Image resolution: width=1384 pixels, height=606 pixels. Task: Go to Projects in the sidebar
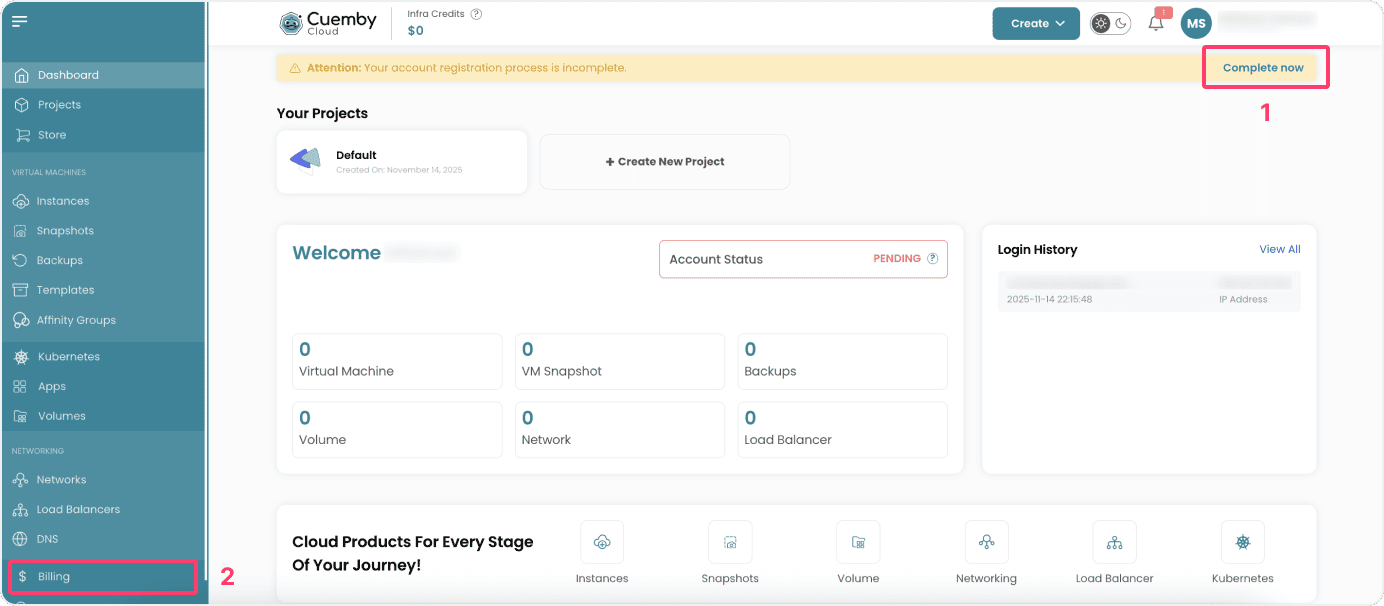click(59, 105)
